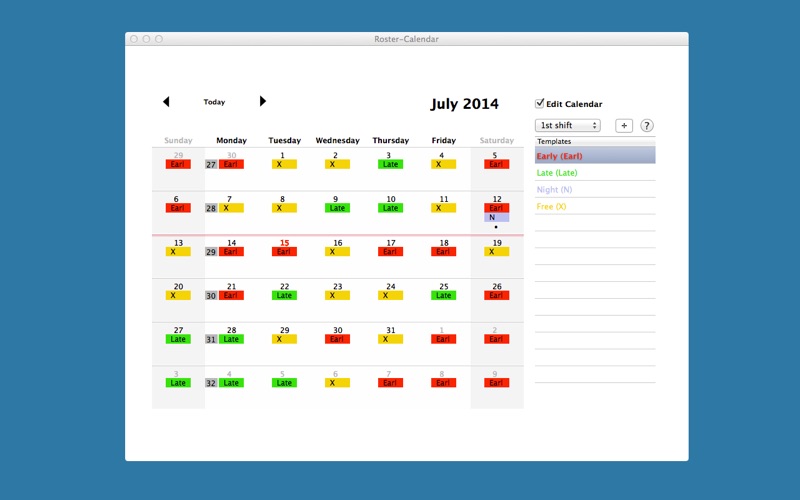
Task: Pick the Free (X) template
Action: coord(595,206)
